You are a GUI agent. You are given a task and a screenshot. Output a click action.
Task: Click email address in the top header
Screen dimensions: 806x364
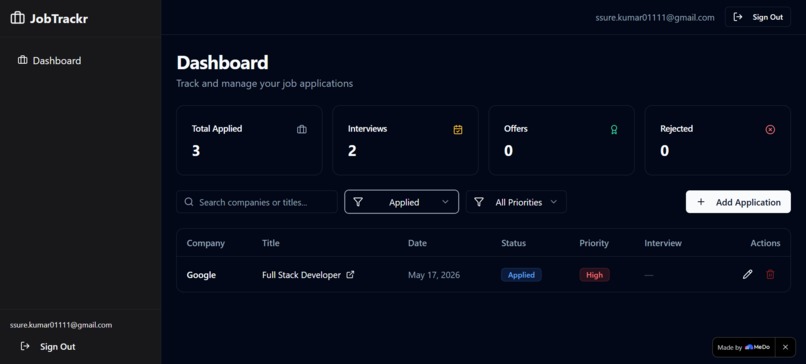[x=655, y=17]
